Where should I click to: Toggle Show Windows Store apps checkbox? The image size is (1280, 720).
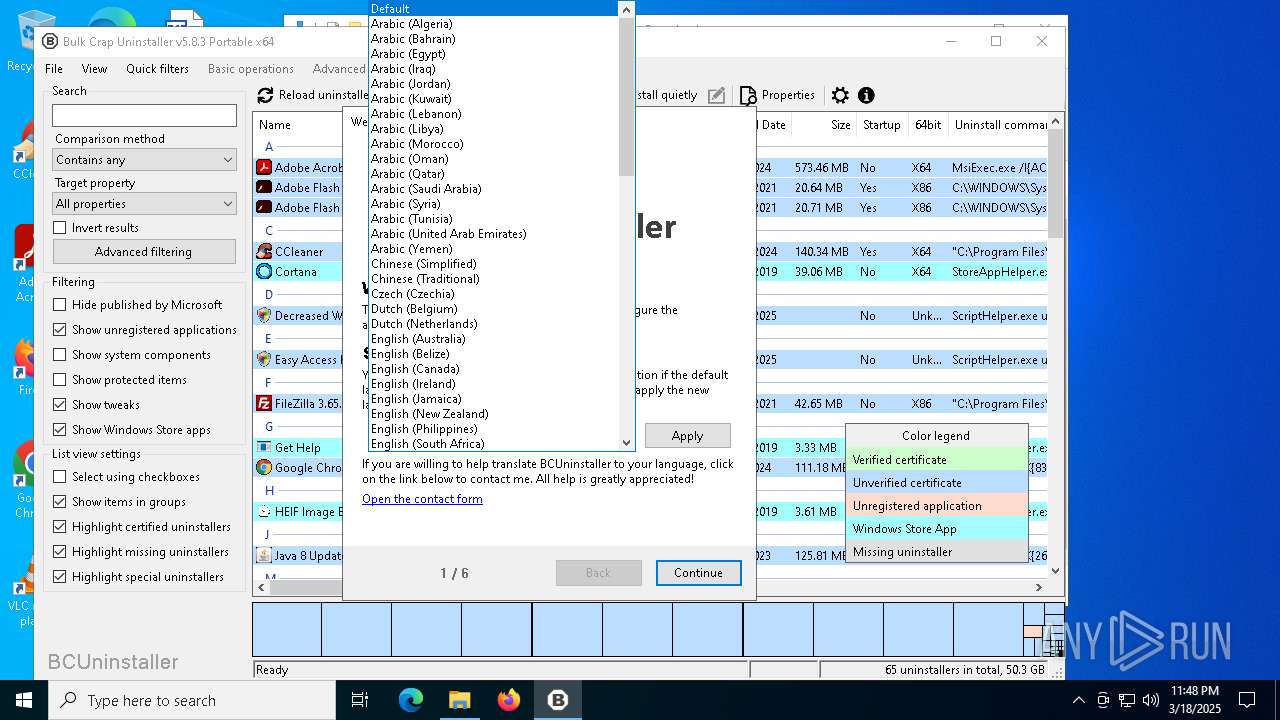point(60,430)
